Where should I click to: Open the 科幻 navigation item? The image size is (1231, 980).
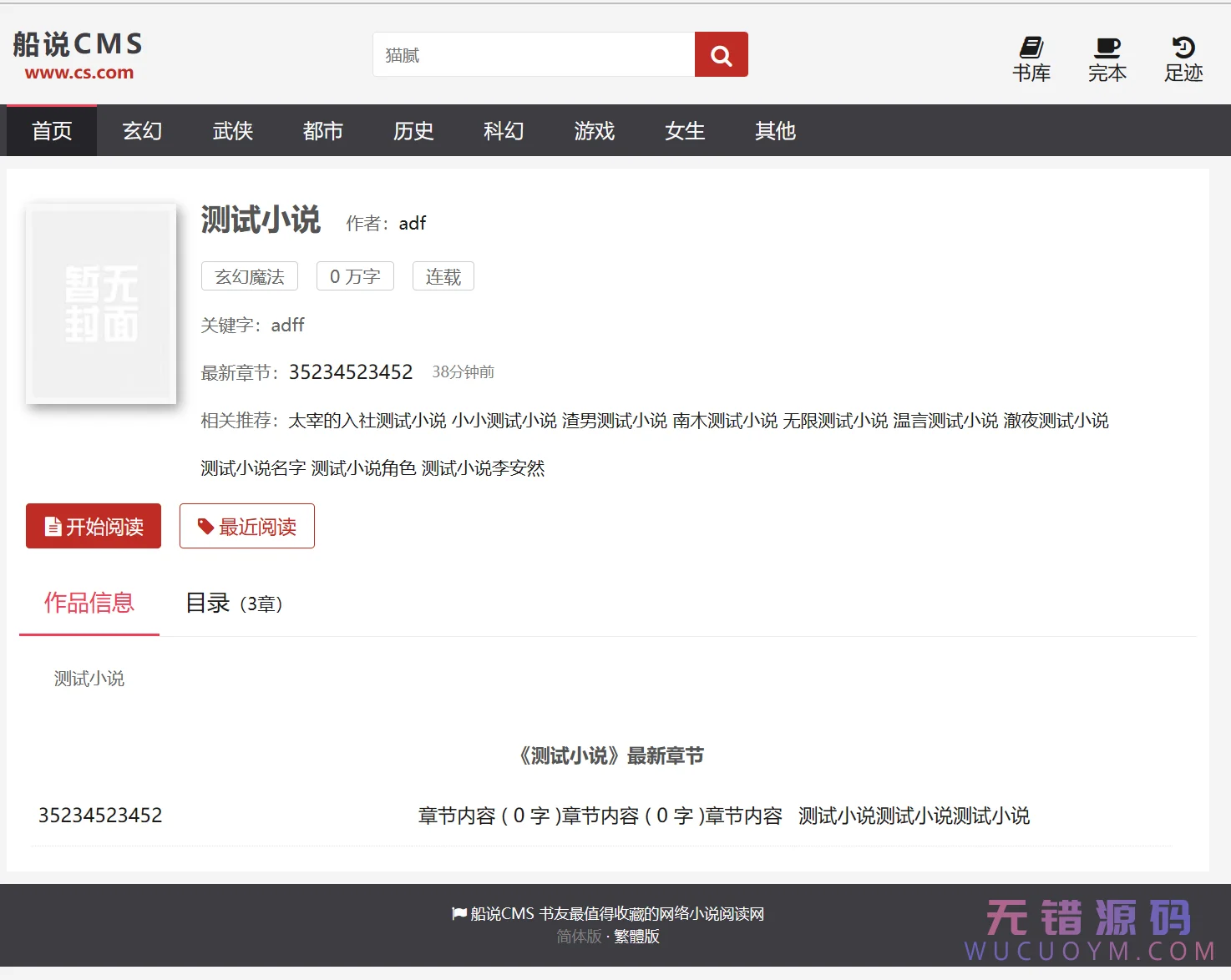504,131
